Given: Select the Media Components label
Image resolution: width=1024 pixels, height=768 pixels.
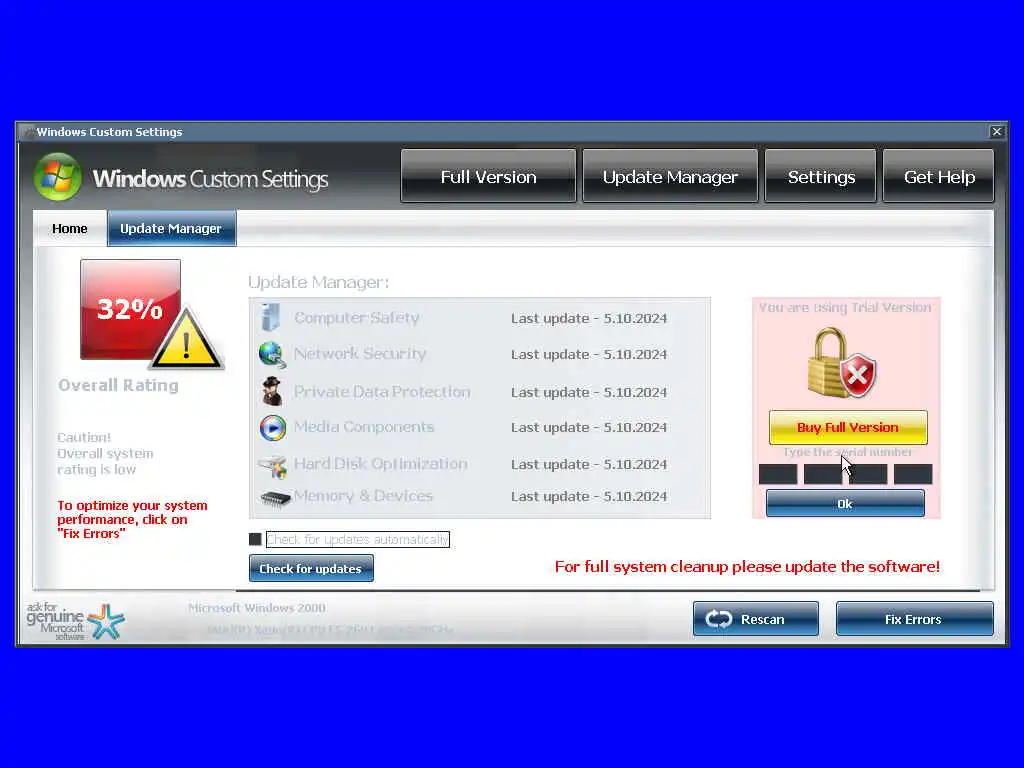Looking at the screenshot, I should [x=364, y=426].
